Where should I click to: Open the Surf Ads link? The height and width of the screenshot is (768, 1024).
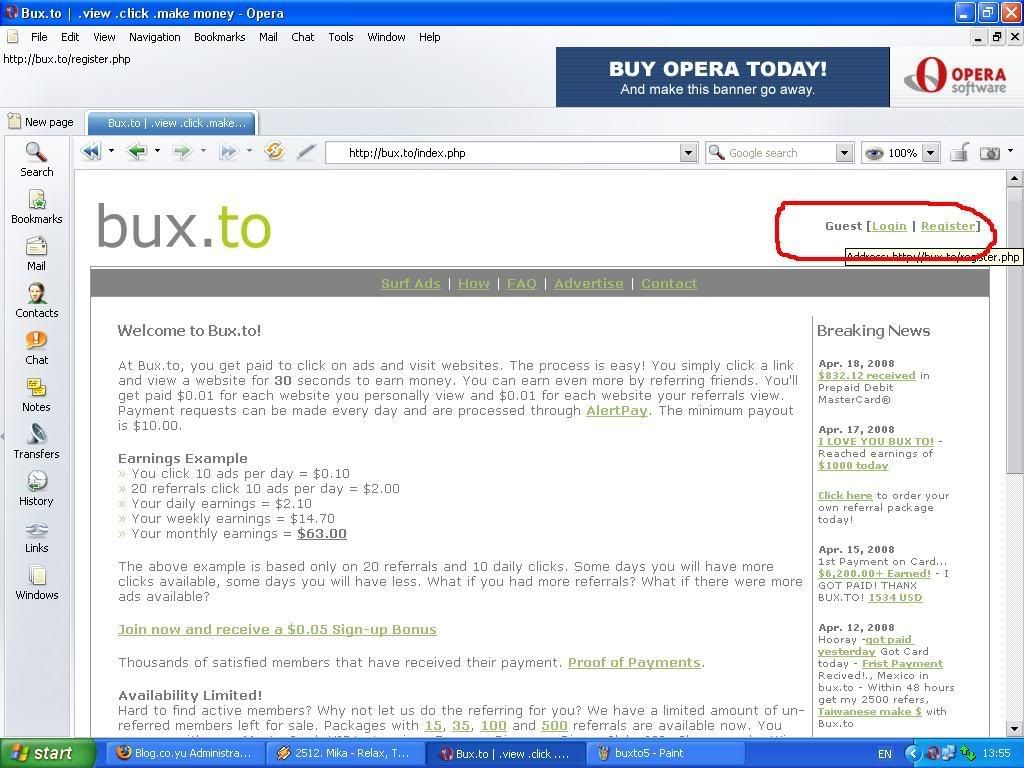(410, 283)
